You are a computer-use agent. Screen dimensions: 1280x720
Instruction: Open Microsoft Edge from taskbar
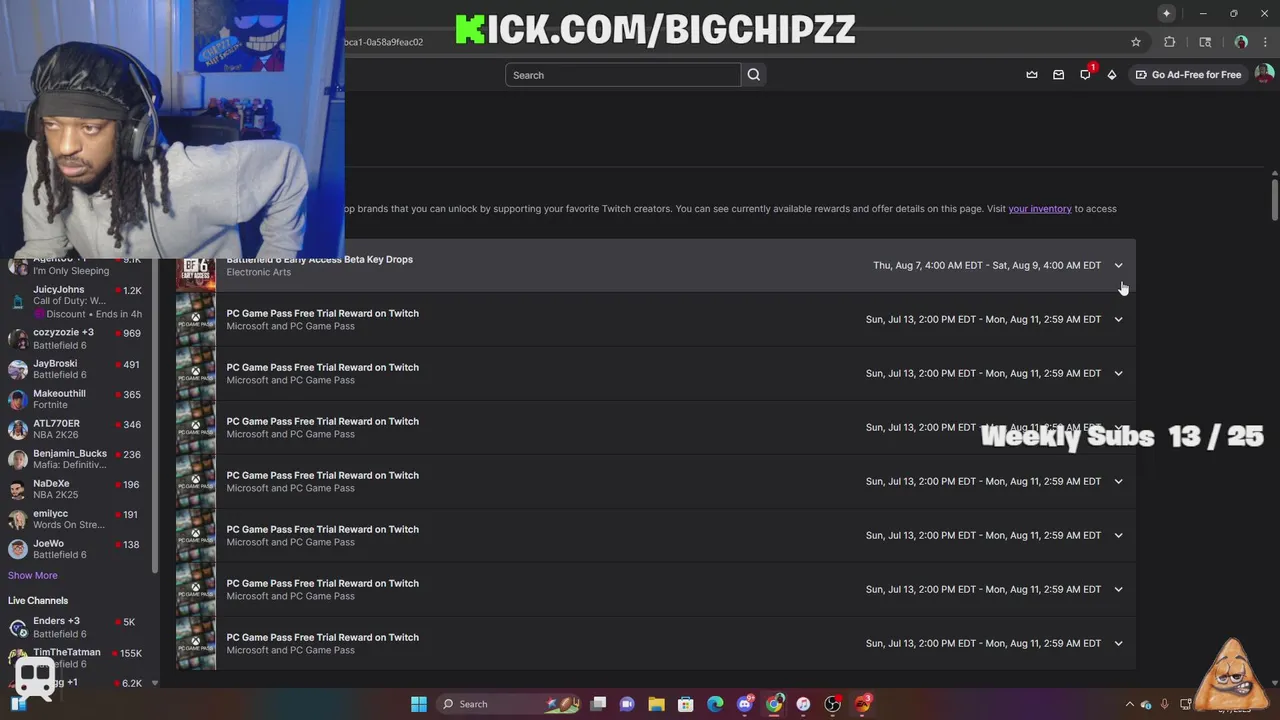[715, 704]
